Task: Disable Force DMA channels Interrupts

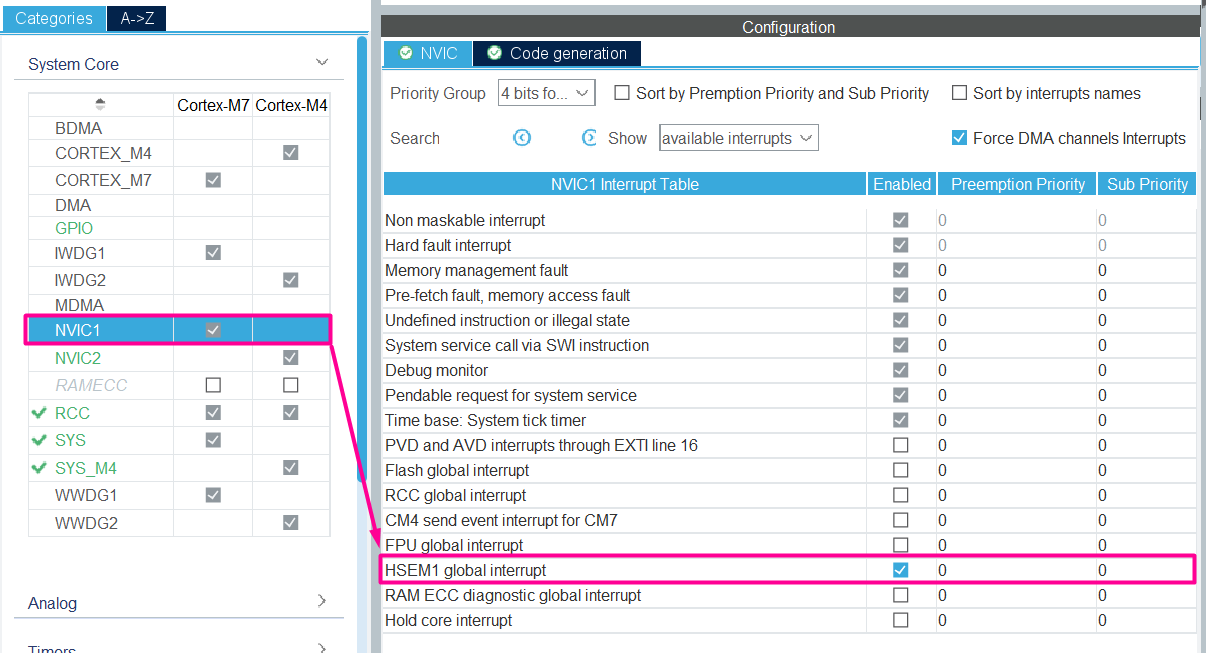Action: [x=959, y=137]
